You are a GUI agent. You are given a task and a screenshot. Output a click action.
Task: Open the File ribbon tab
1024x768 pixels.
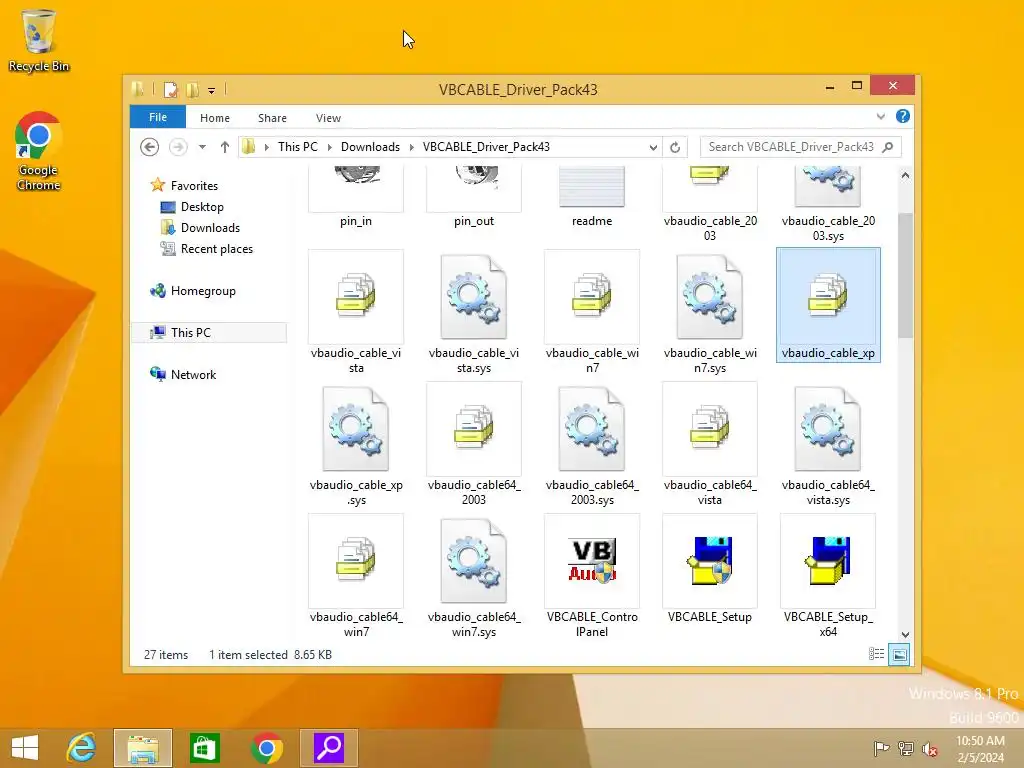coord(157,118)
